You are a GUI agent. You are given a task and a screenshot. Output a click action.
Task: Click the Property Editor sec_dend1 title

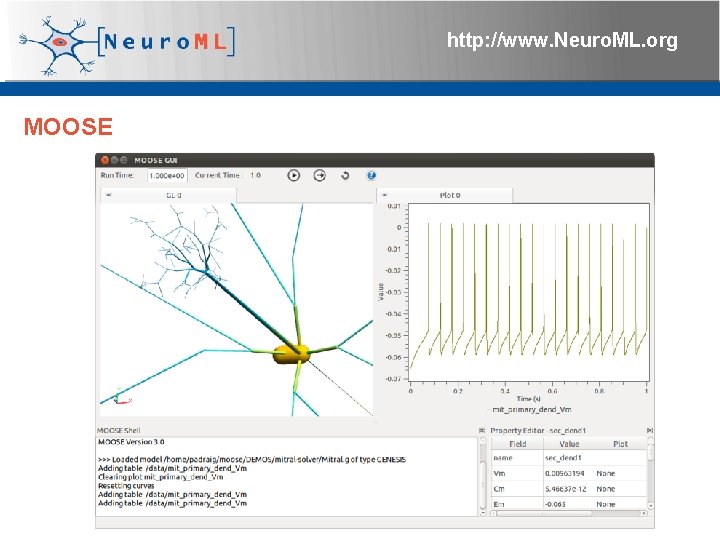point(538,430)
